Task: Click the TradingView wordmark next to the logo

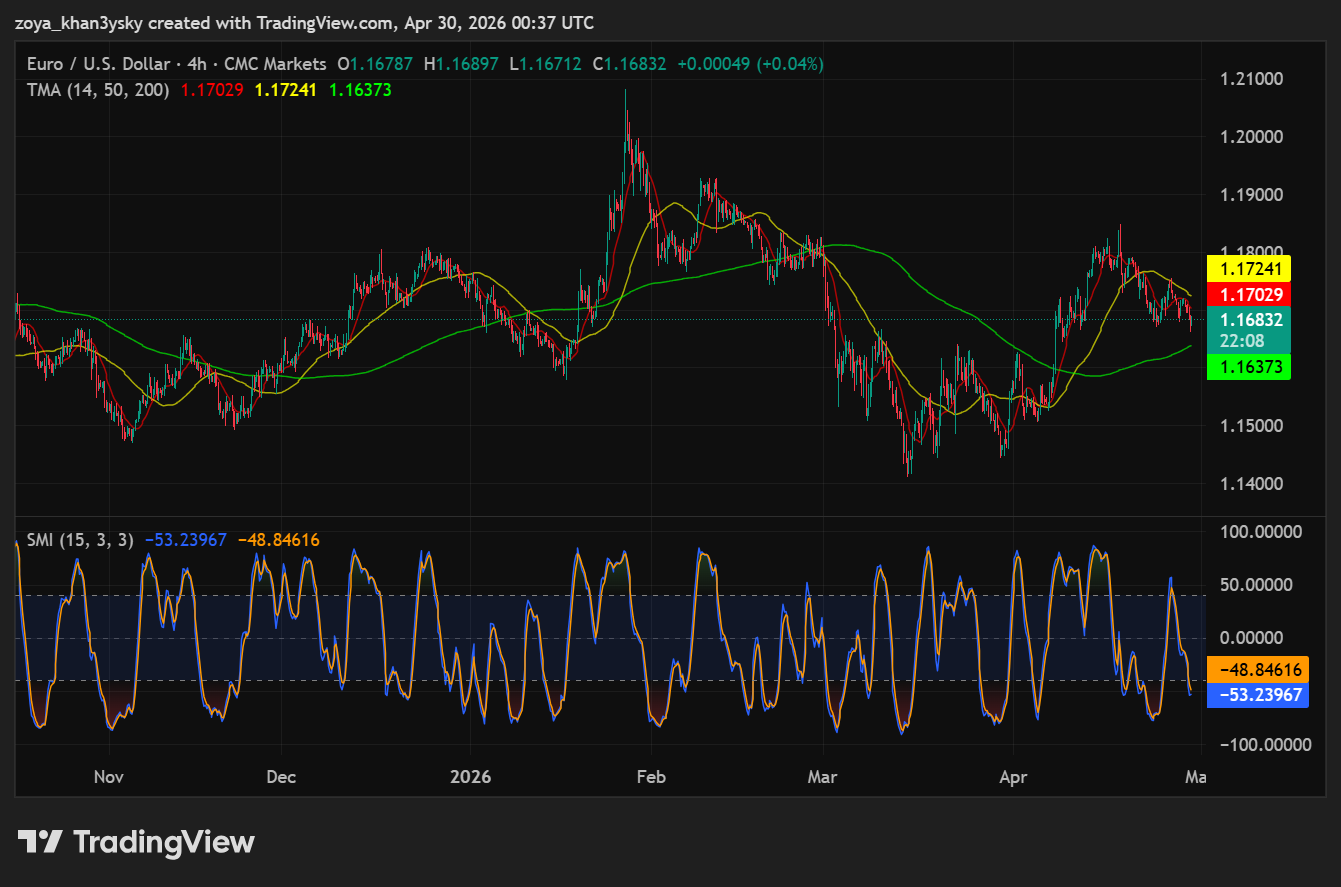Action: [164, 842]
